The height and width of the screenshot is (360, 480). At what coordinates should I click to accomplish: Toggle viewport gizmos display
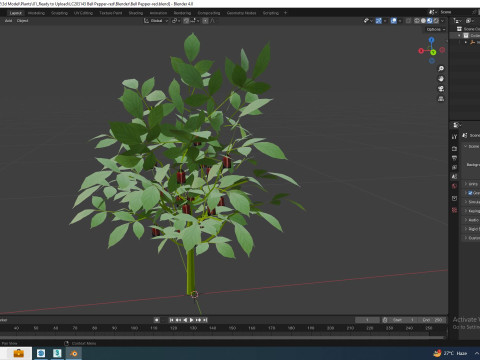[x=379, y=21]
